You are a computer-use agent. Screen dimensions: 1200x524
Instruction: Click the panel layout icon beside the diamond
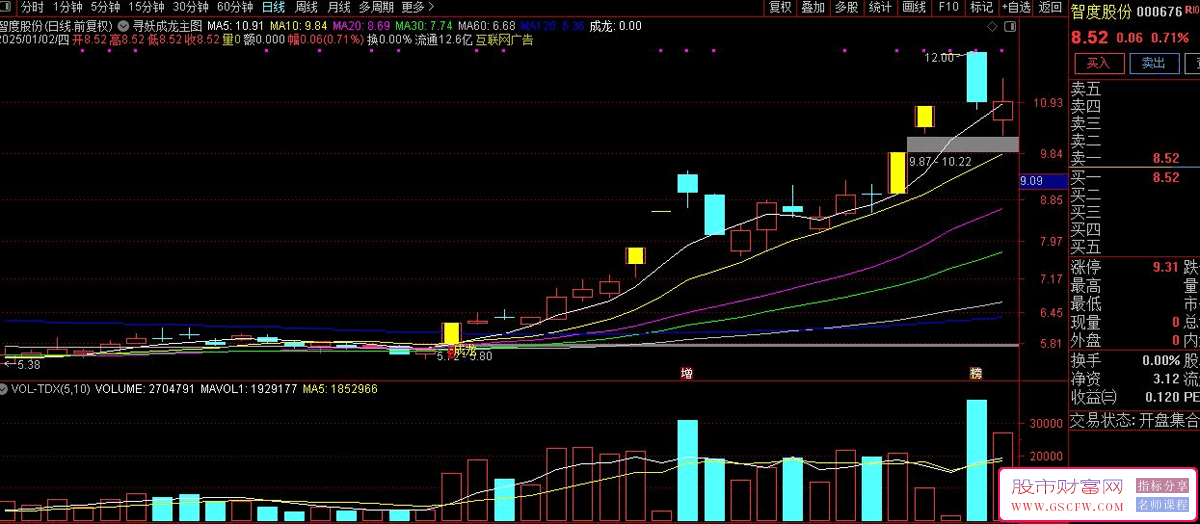point(1007,26)
